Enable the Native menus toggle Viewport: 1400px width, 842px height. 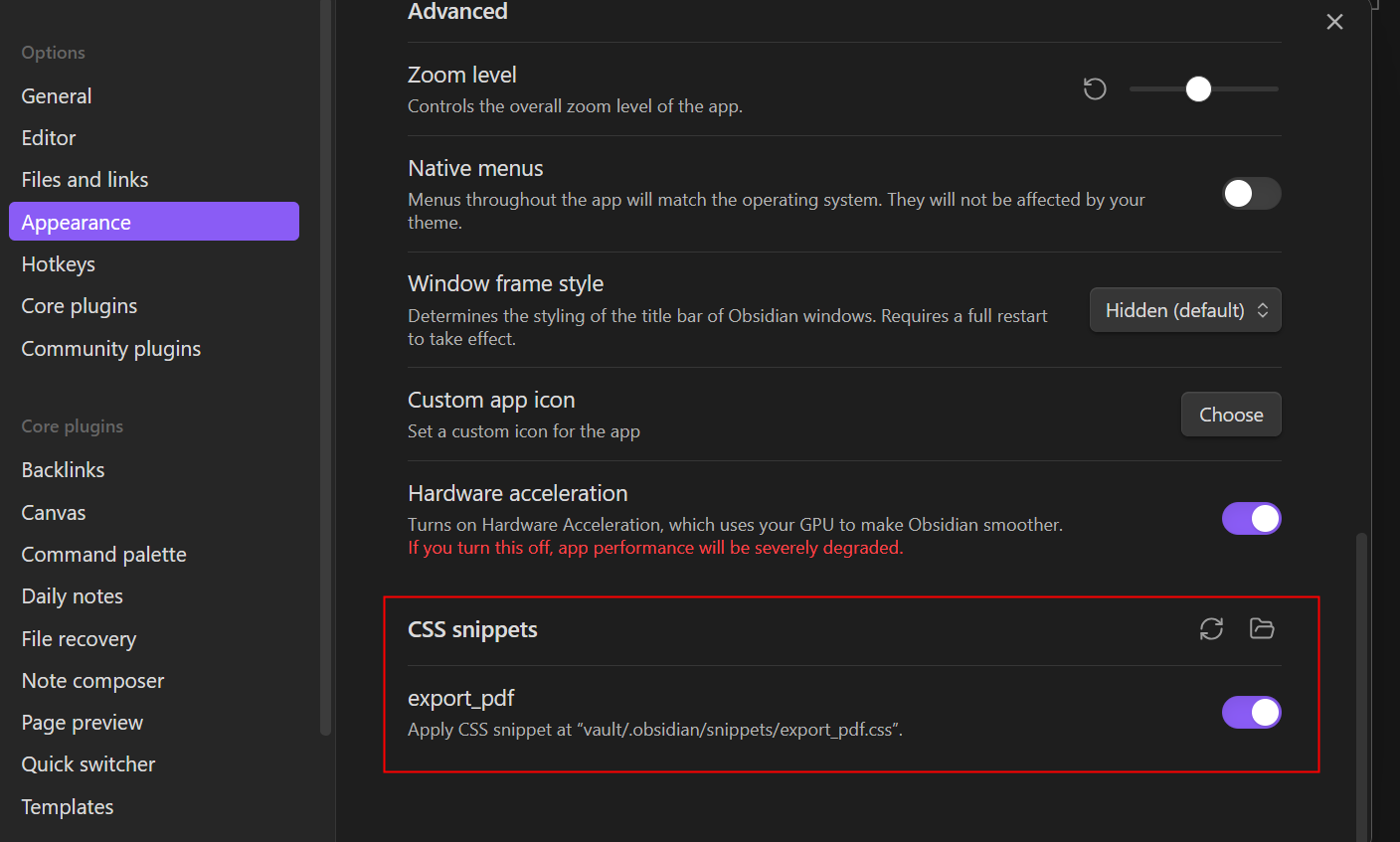coord(1251,194)
